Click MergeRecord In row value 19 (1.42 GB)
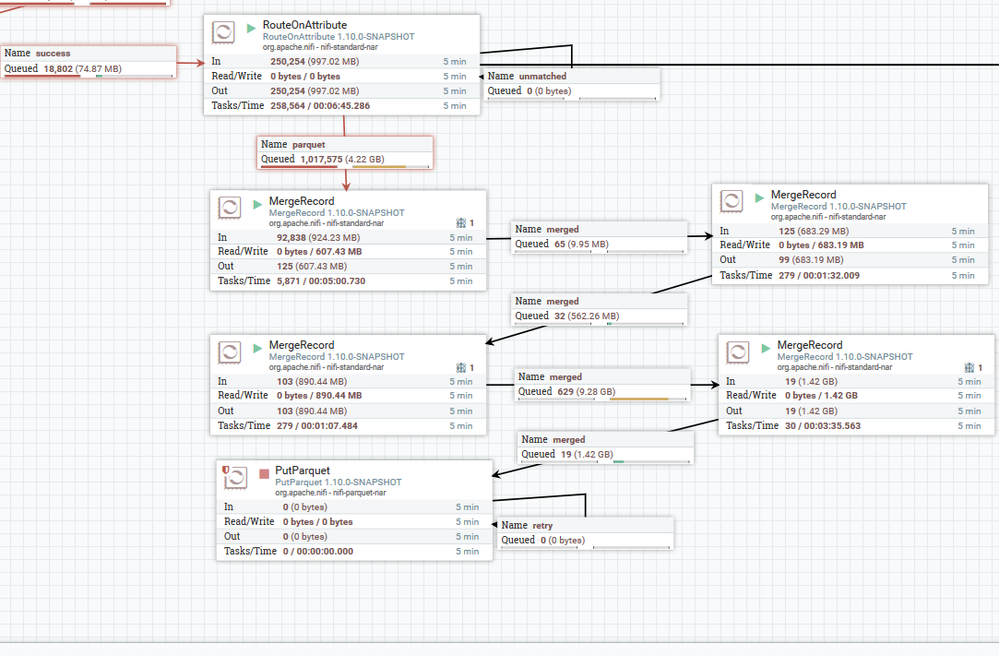 point(811,381)
